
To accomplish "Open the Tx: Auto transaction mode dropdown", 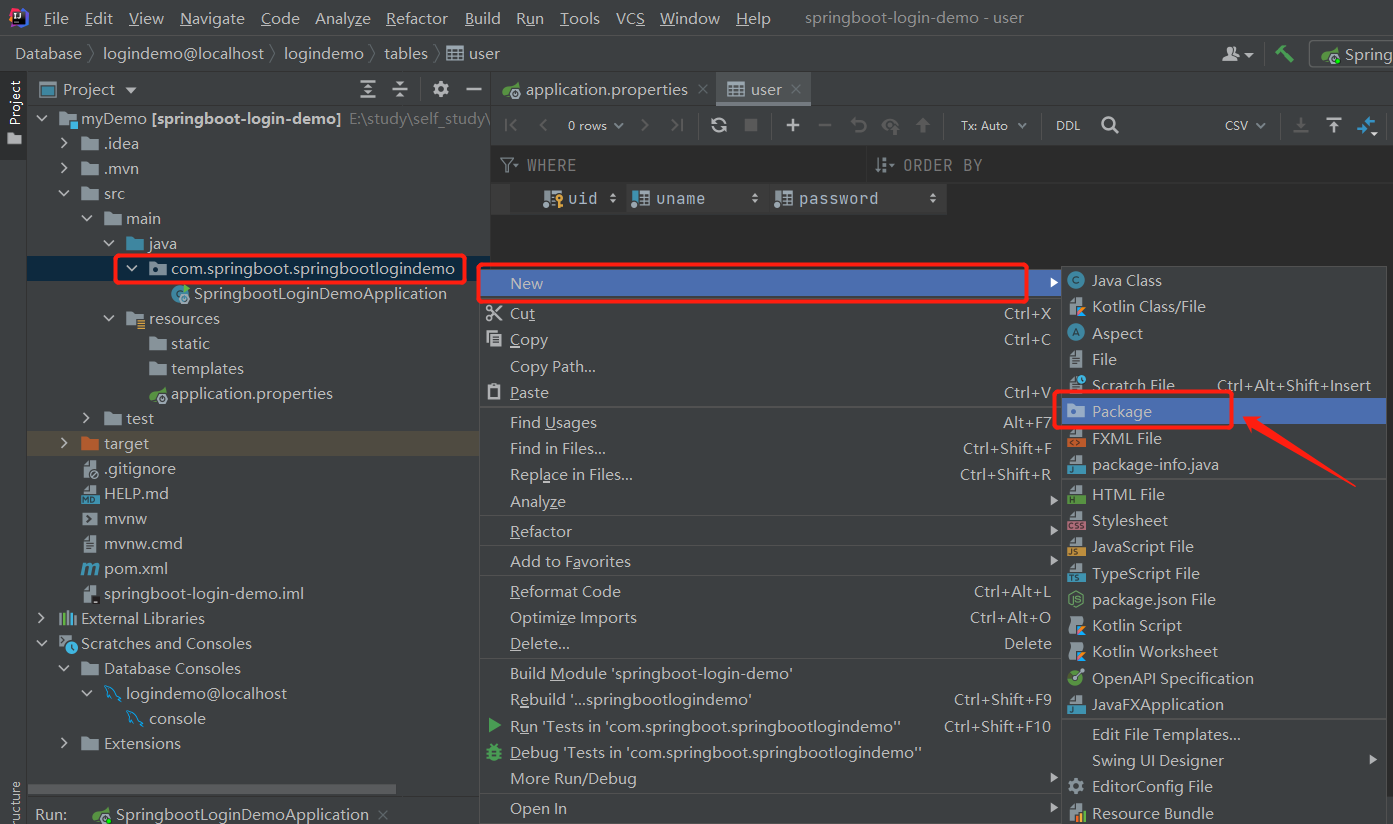I will tap(993, 126).
